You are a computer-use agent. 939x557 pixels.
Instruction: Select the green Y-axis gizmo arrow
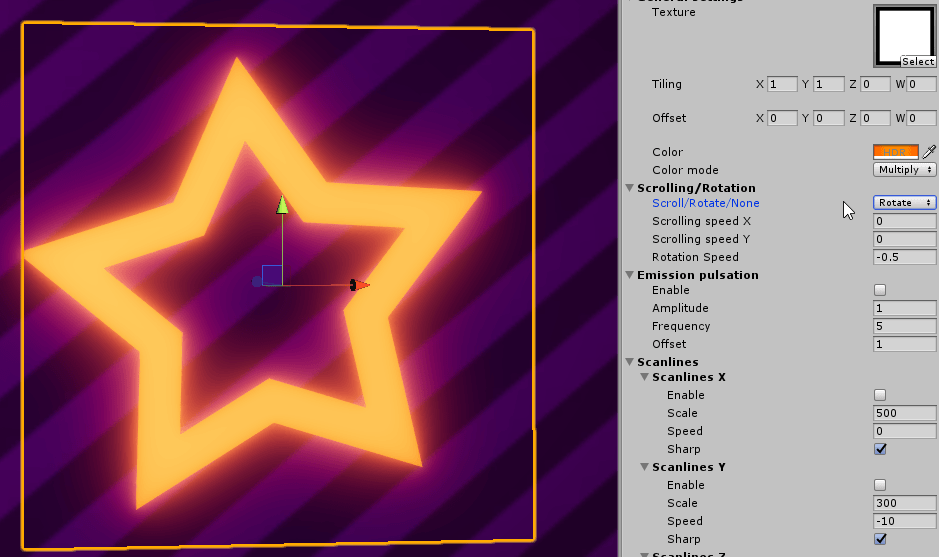point(283,205)
